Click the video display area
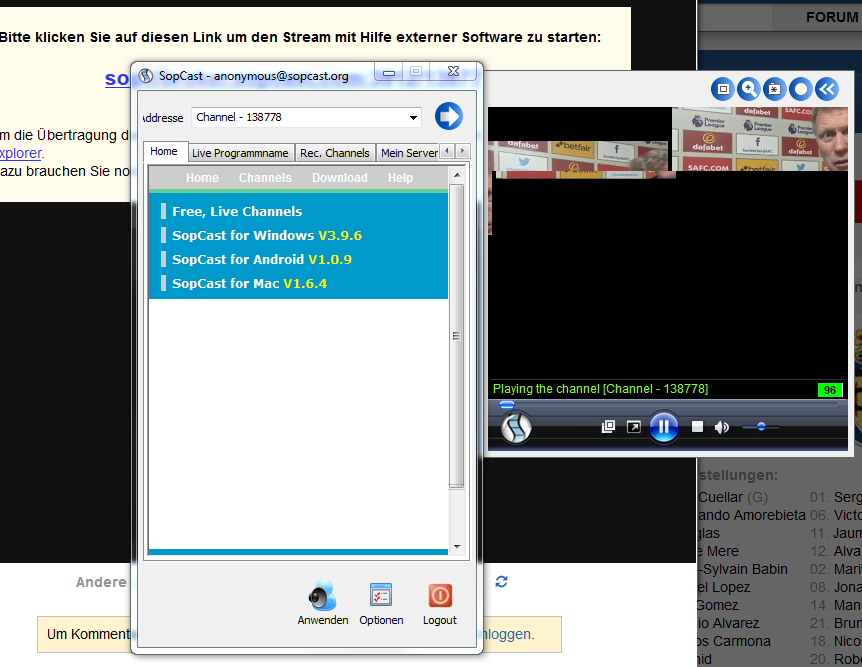The image size is (862, 667). click(668, 243)
